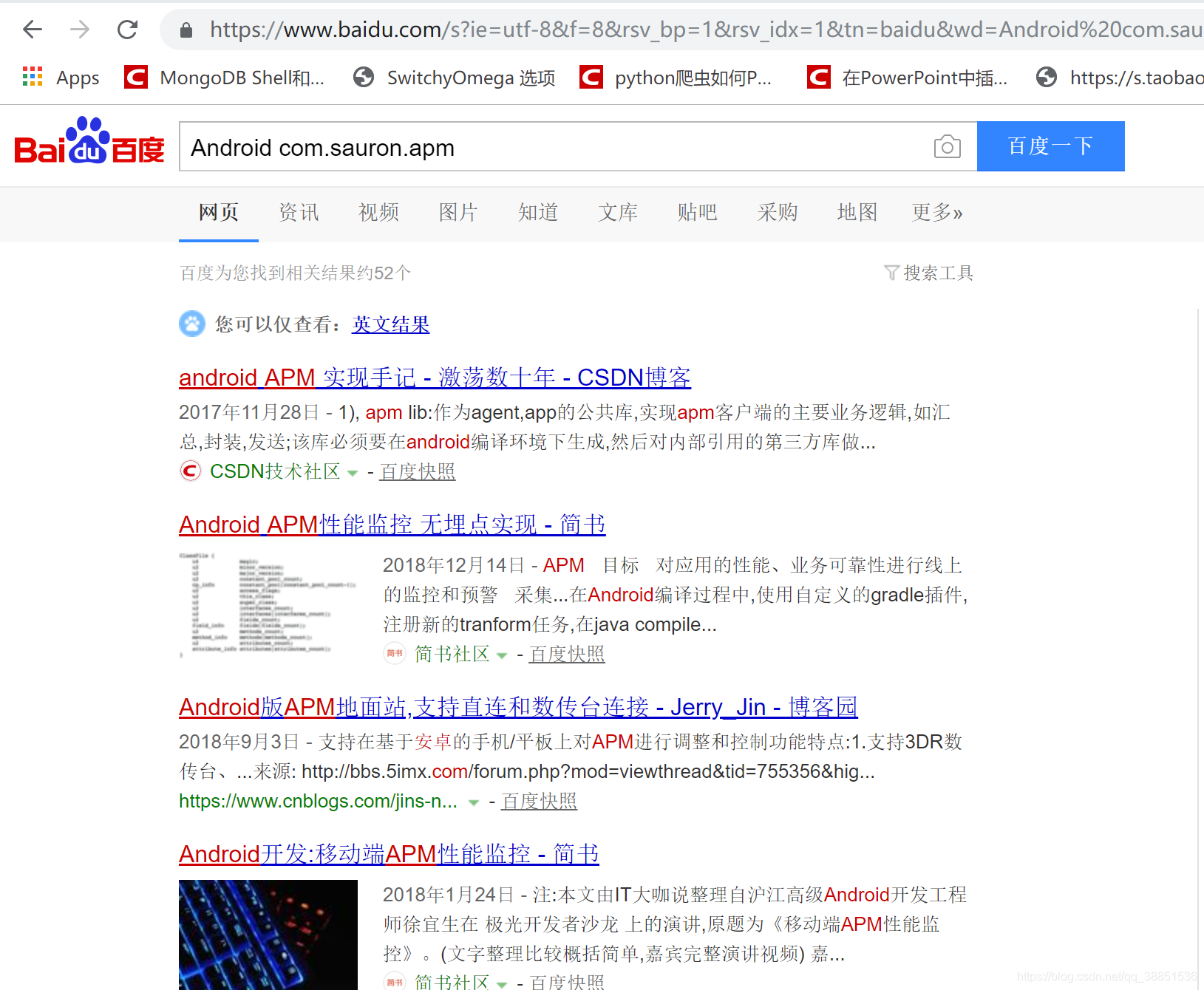This screenshot has height=990, width=1204.
Task: Go back to previous page
Action: click(x=33, y=30)
